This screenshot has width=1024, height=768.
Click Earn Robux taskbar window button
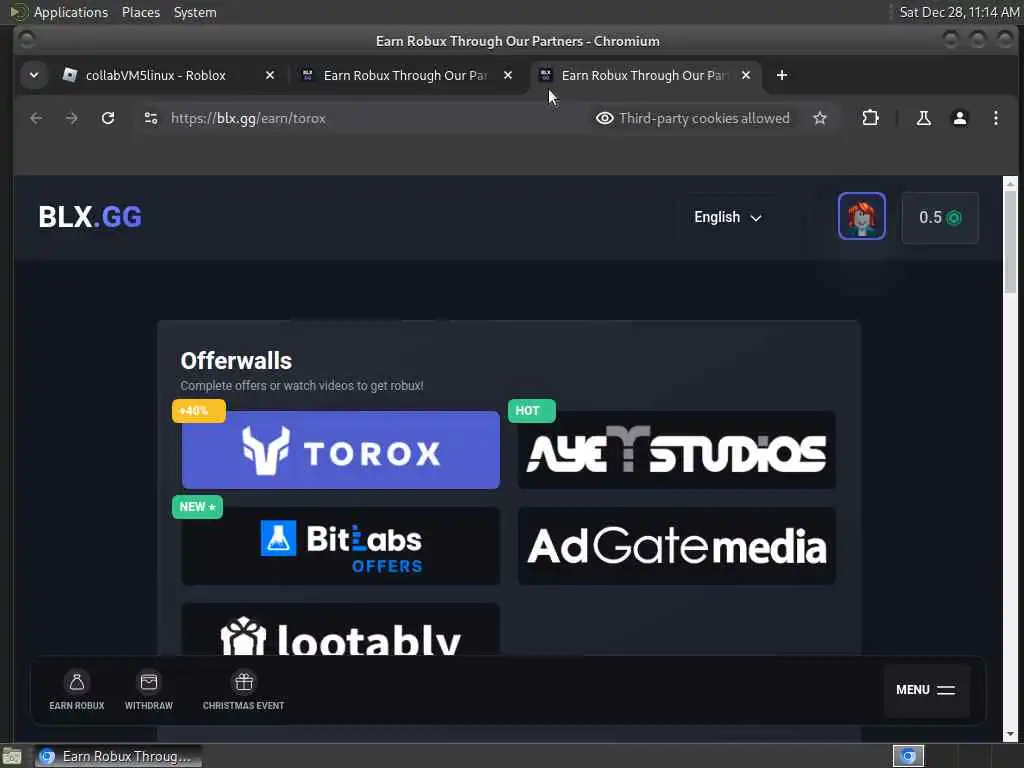pyautogui.click(x=118, y=756)
